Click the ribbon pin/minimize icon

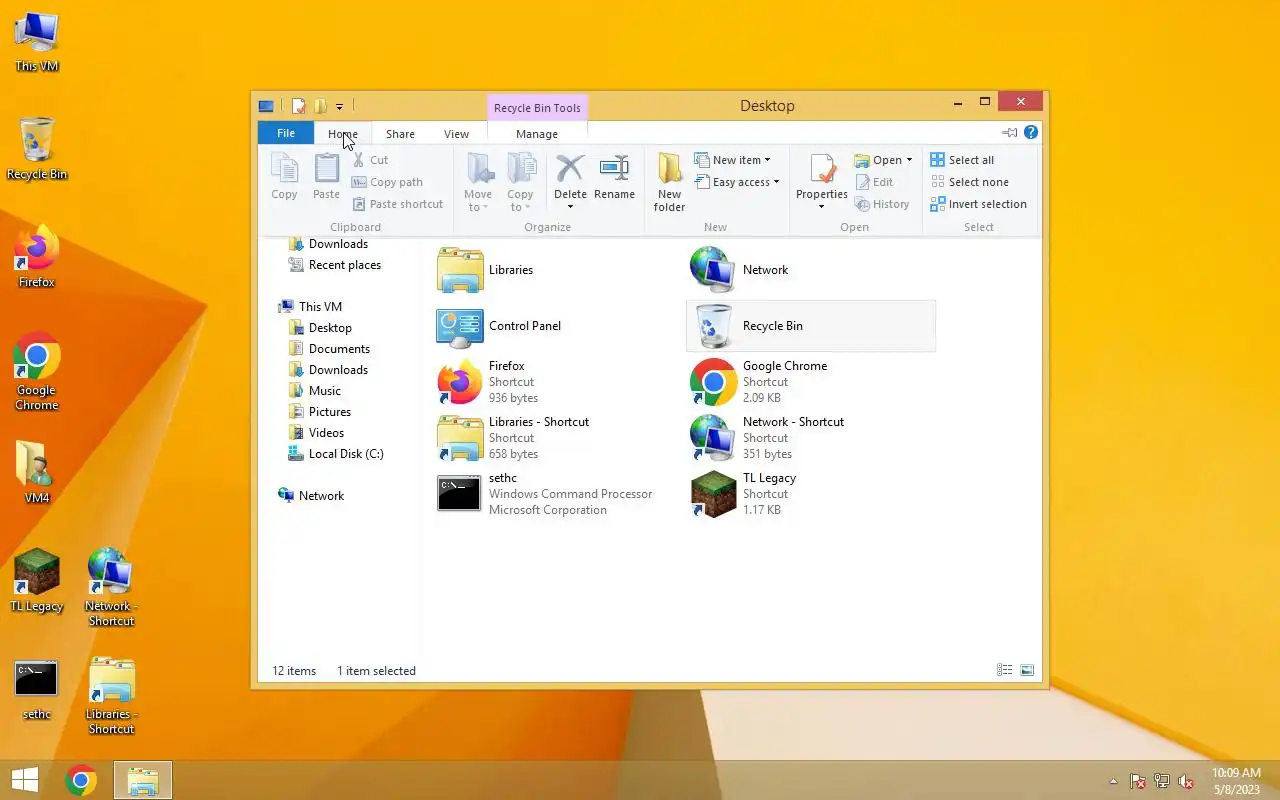(x=1010, y=132)
